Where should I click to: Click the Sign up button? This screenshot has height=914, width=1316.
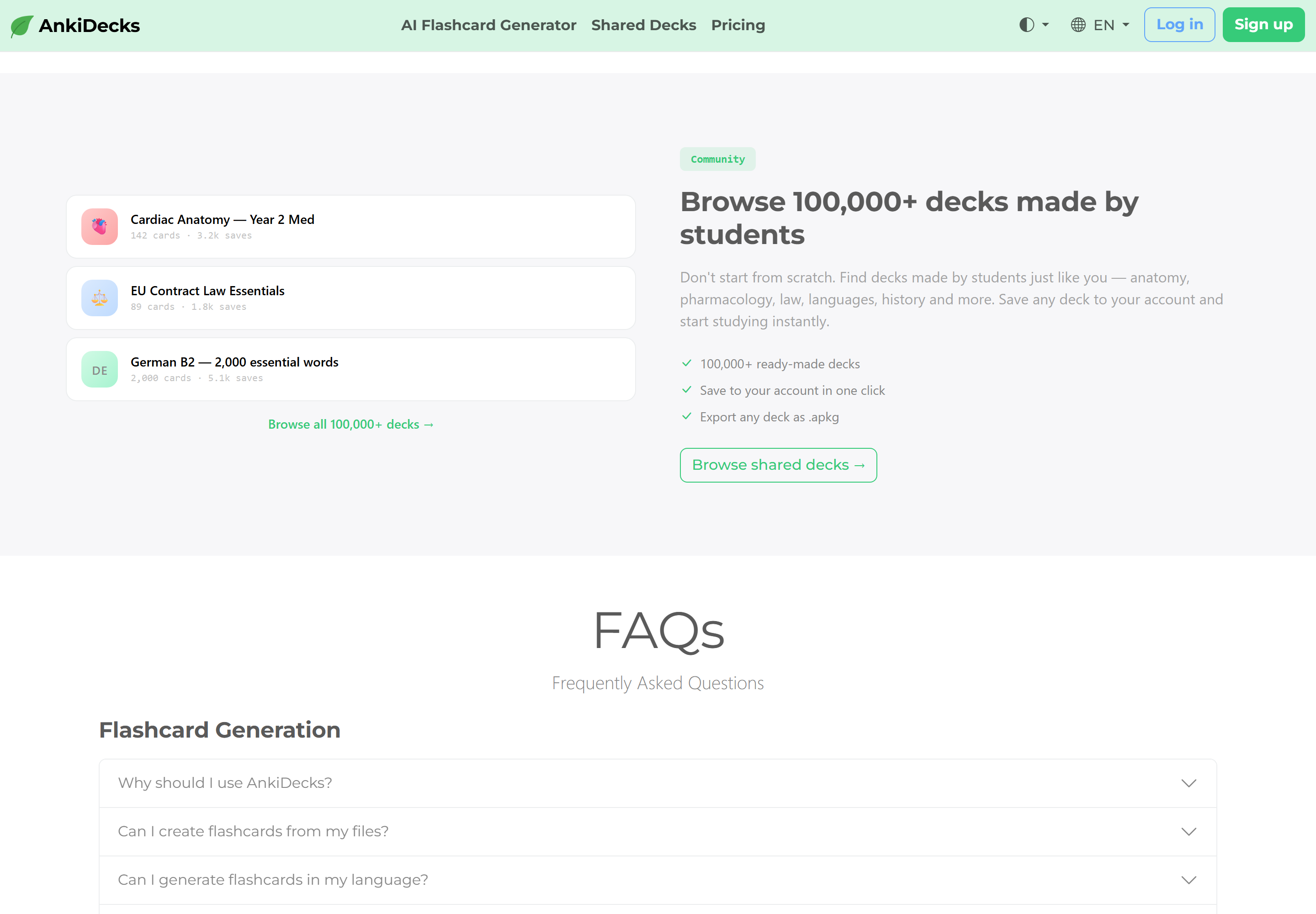pyautogui.click(x=1263, y=25)
